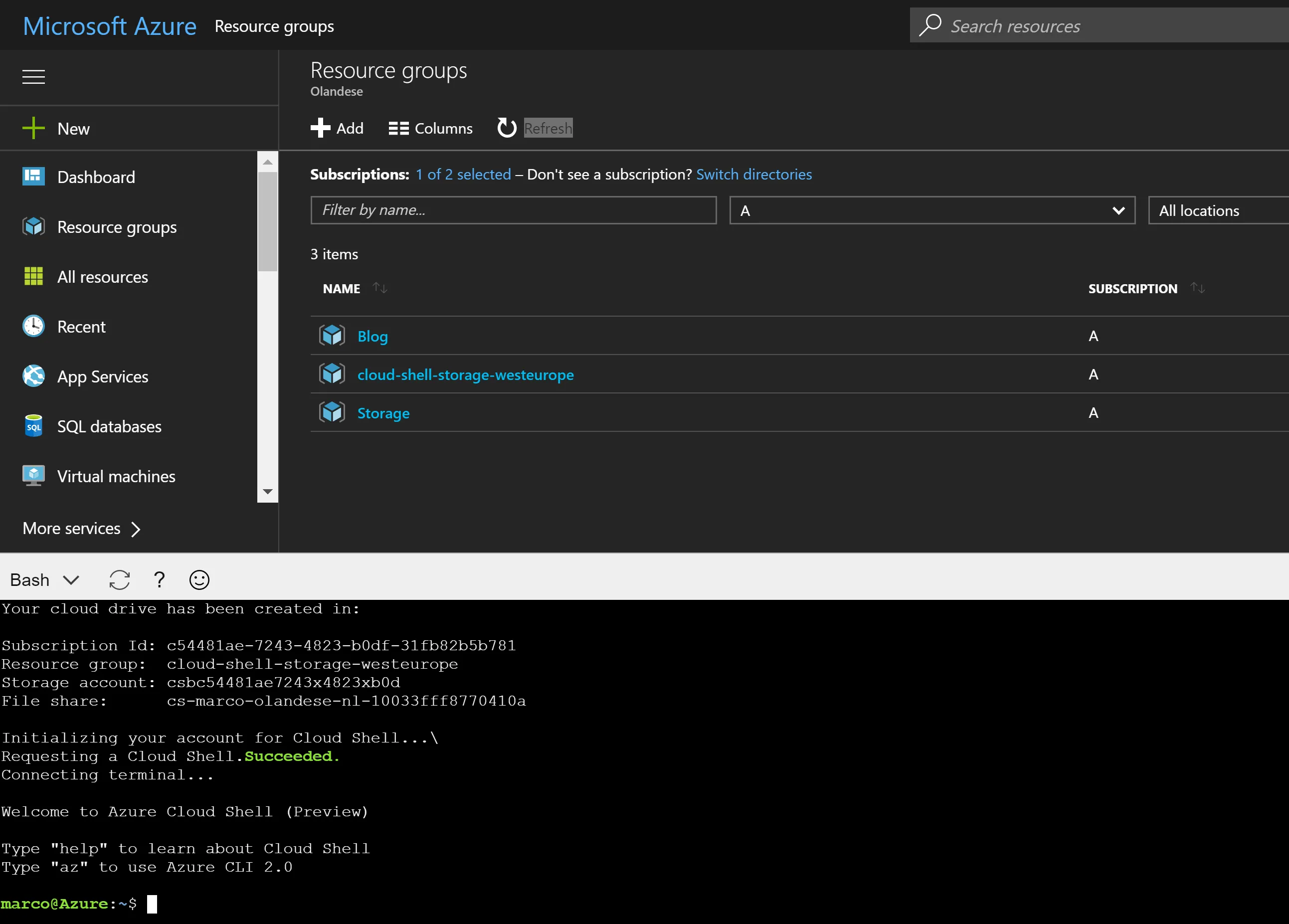Click the cloud-shell-storage-westeurope cube icon
Viewport: 1289px width, 924px height.
(332, 374)
